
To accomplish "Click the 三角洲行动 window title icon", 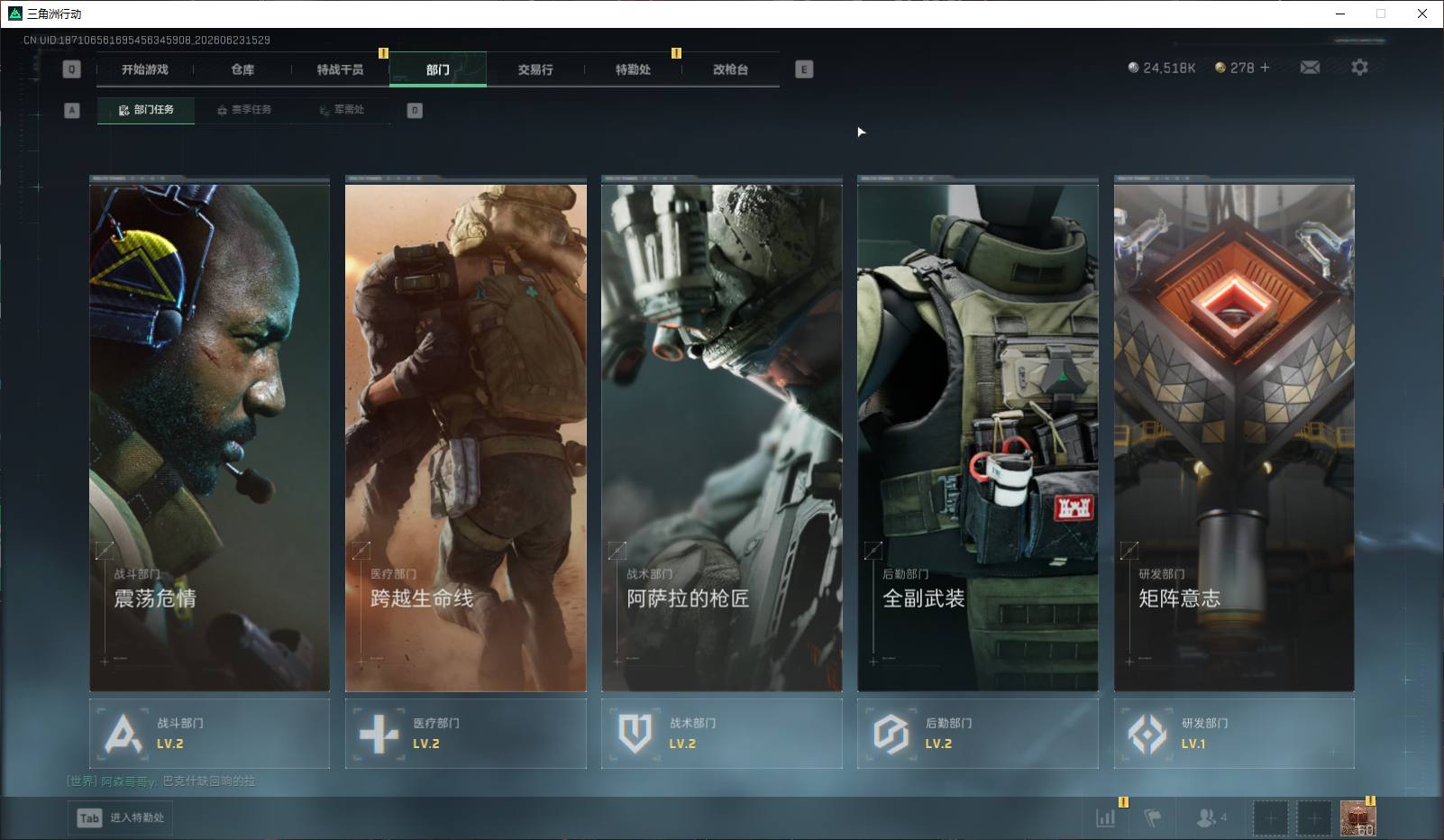I will click(14, 14).
